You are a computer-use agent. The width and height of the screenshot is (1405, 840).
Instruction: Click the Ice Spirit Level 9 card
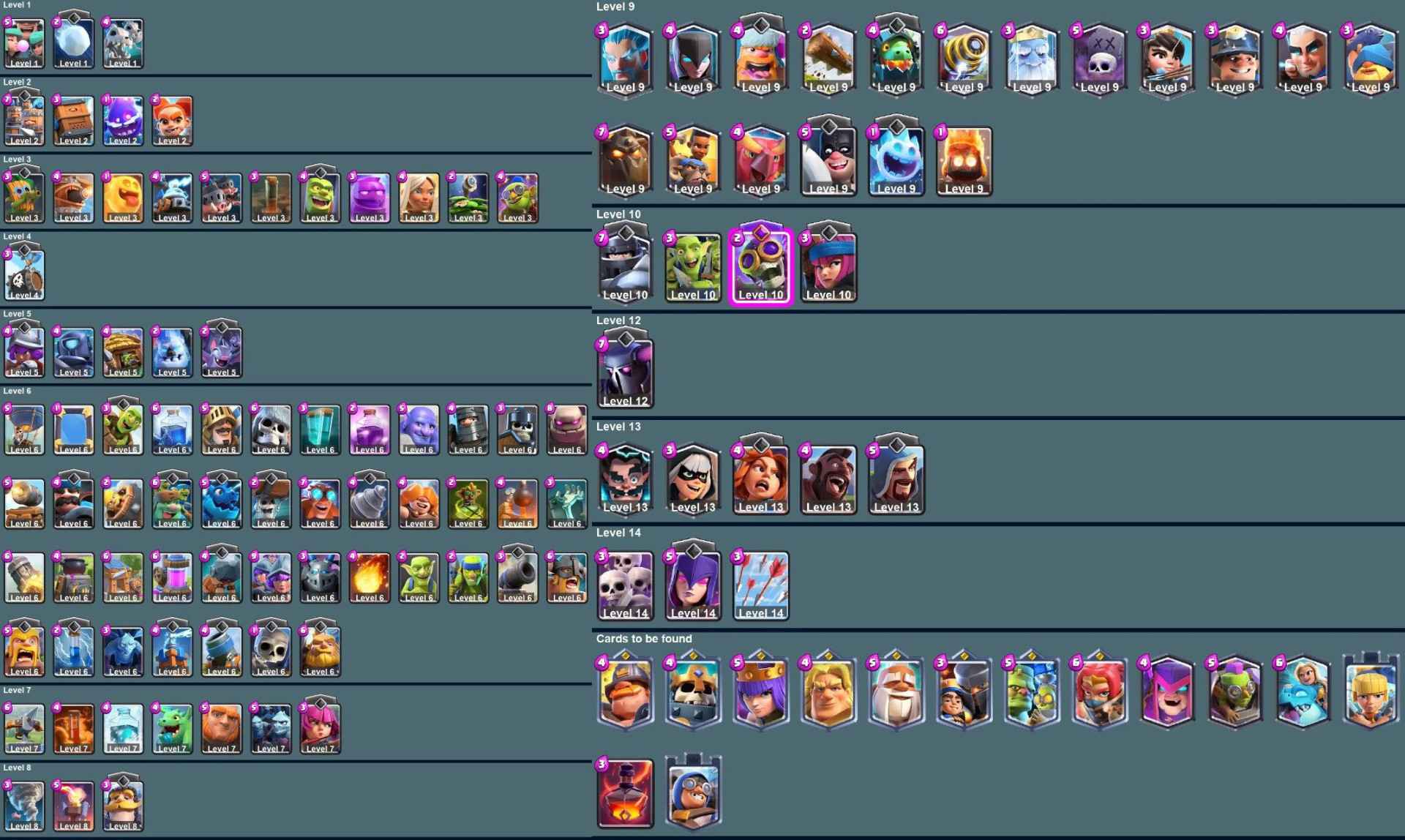point(896,161)
